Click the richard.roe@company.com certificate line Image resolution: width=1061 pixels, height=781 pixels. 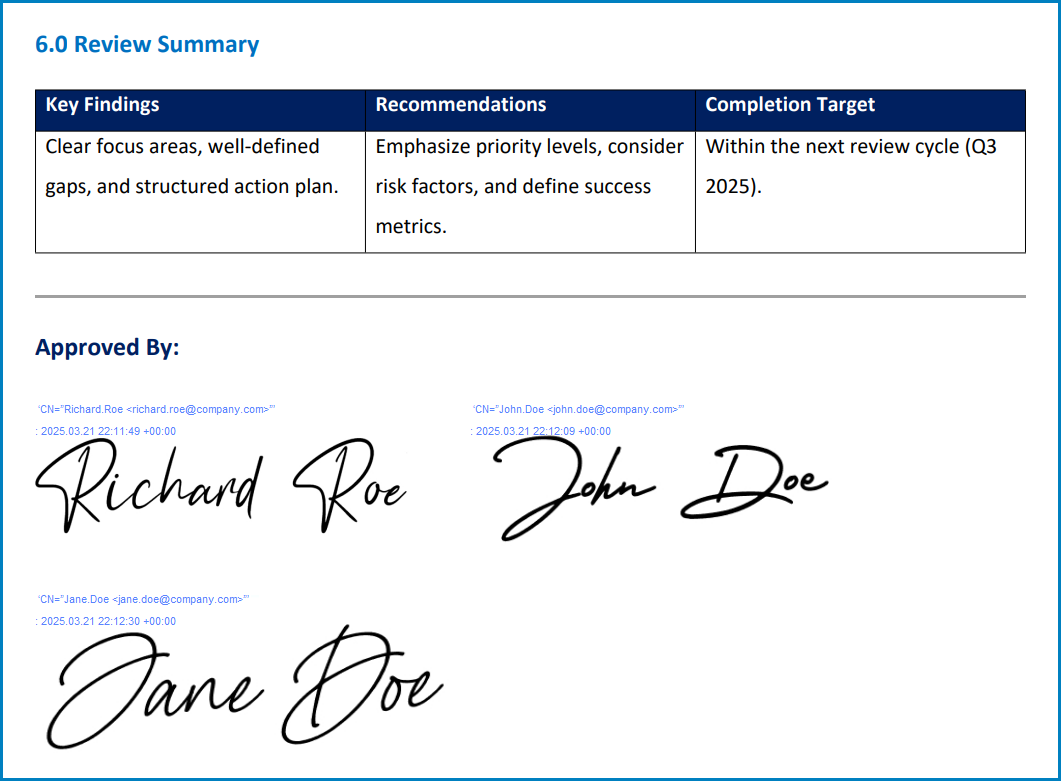coord(156,409)
